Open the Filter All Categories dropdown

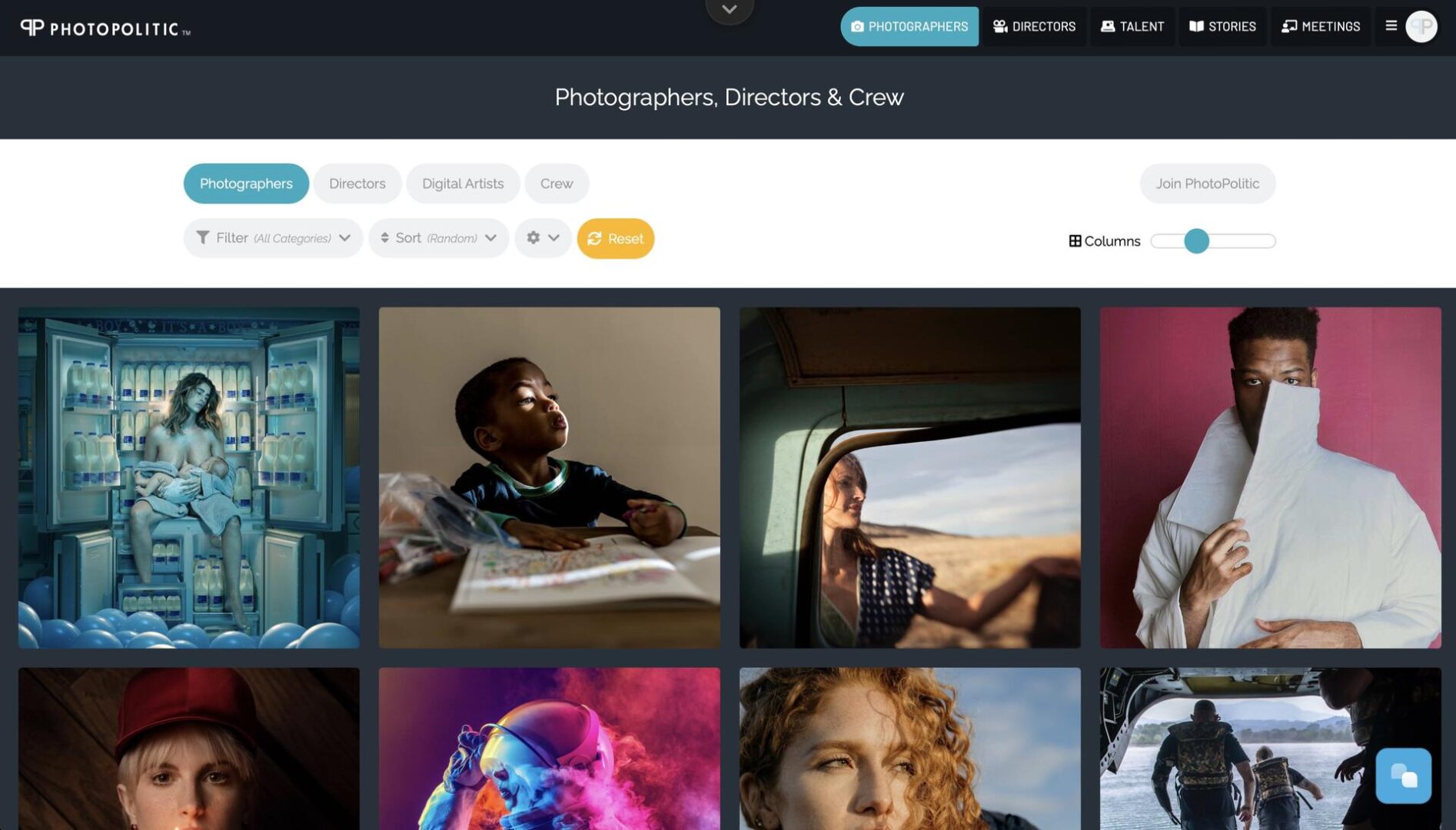coord(273,238)
